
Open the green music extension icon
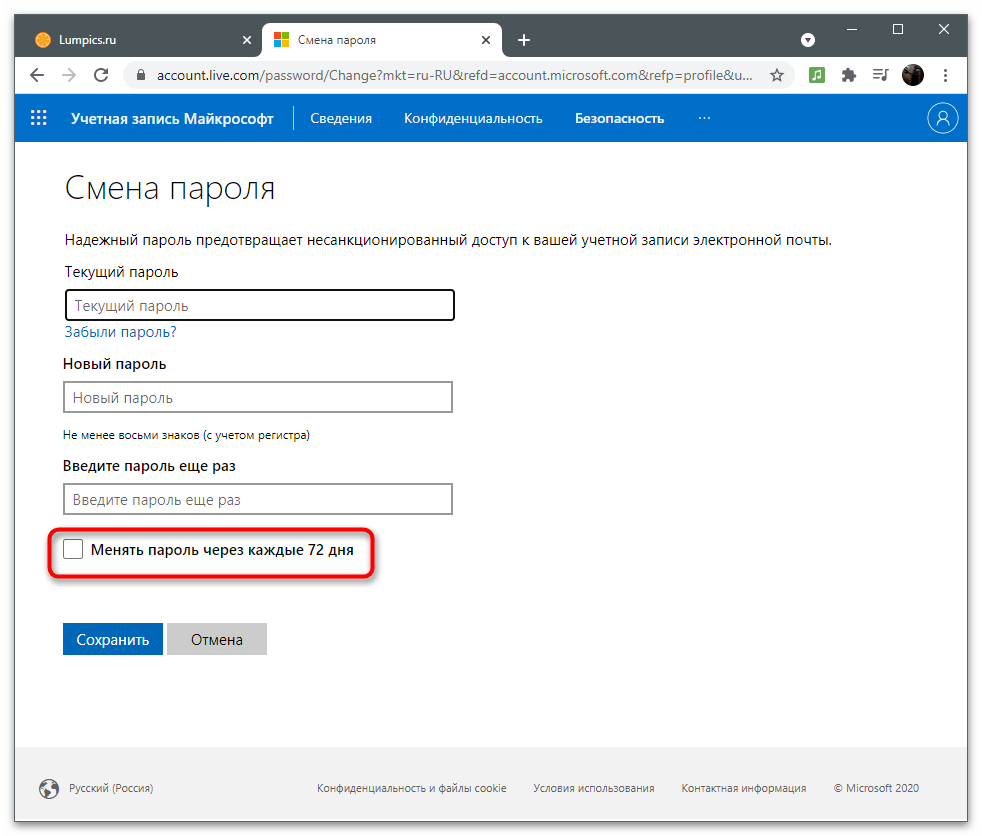pos(817,75)
